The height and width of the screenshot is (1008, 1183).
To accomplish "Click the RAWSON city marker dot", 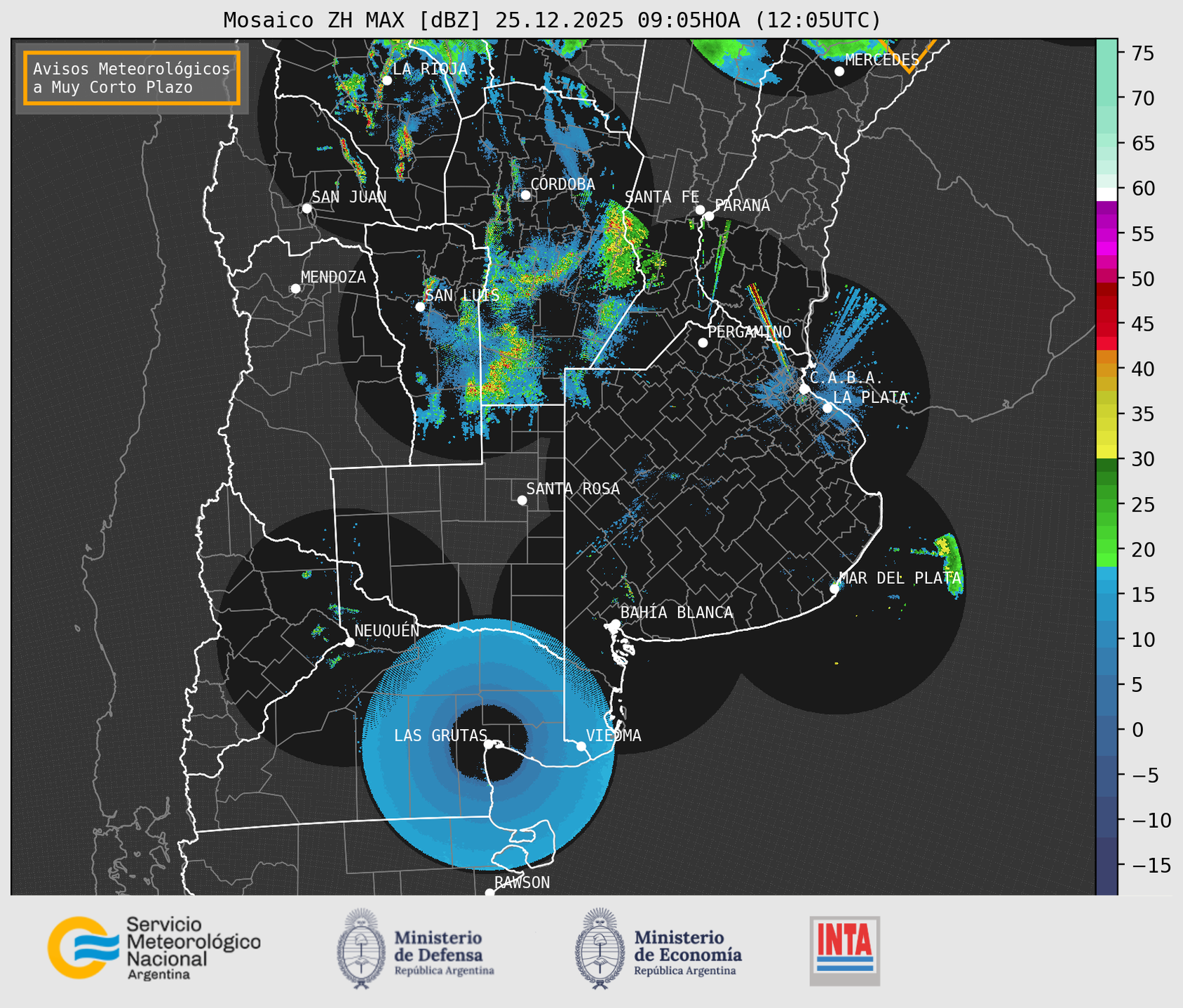I will (x=489, y=892).
